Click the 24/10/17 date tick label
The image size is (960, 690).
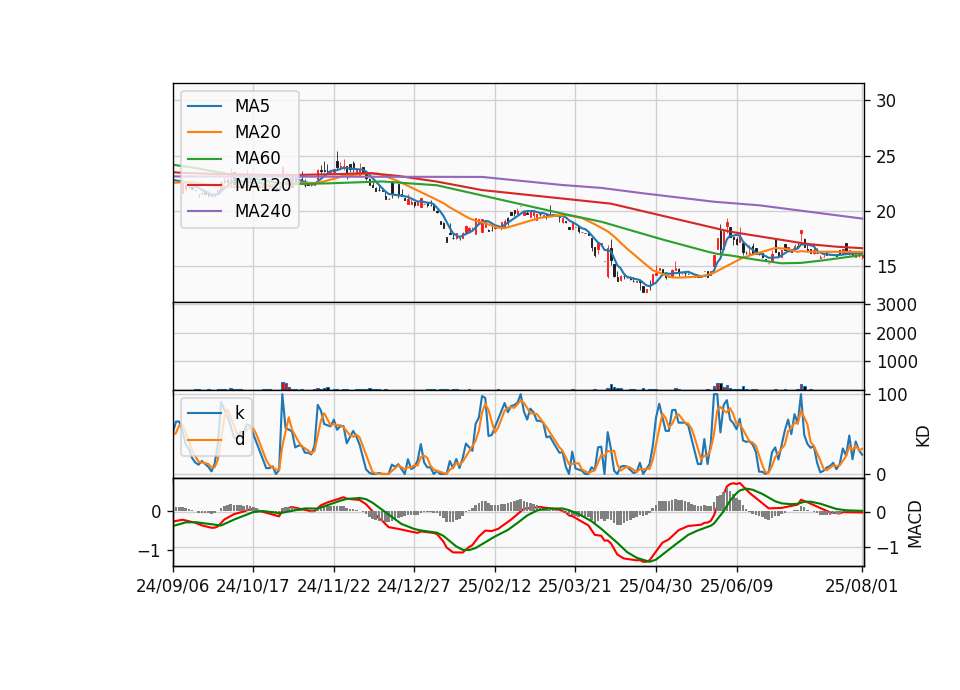252,586
